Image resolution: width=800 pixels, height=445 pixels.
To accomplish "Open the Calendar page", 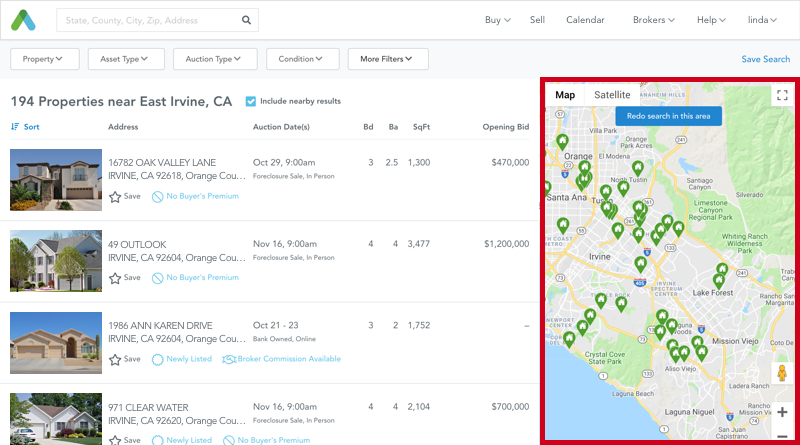I will [x=585, y=20].
